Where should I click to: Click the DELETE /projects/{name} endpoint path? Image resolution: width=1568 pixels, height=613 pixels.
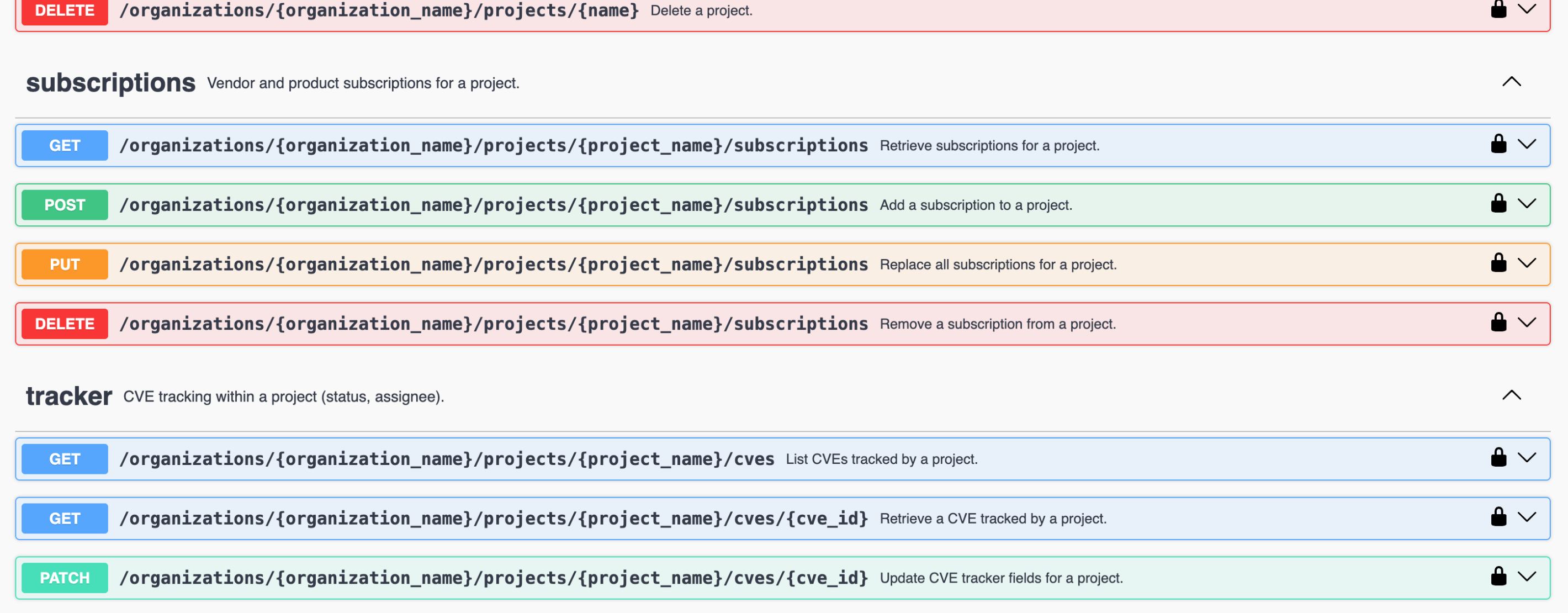[379, 10]
